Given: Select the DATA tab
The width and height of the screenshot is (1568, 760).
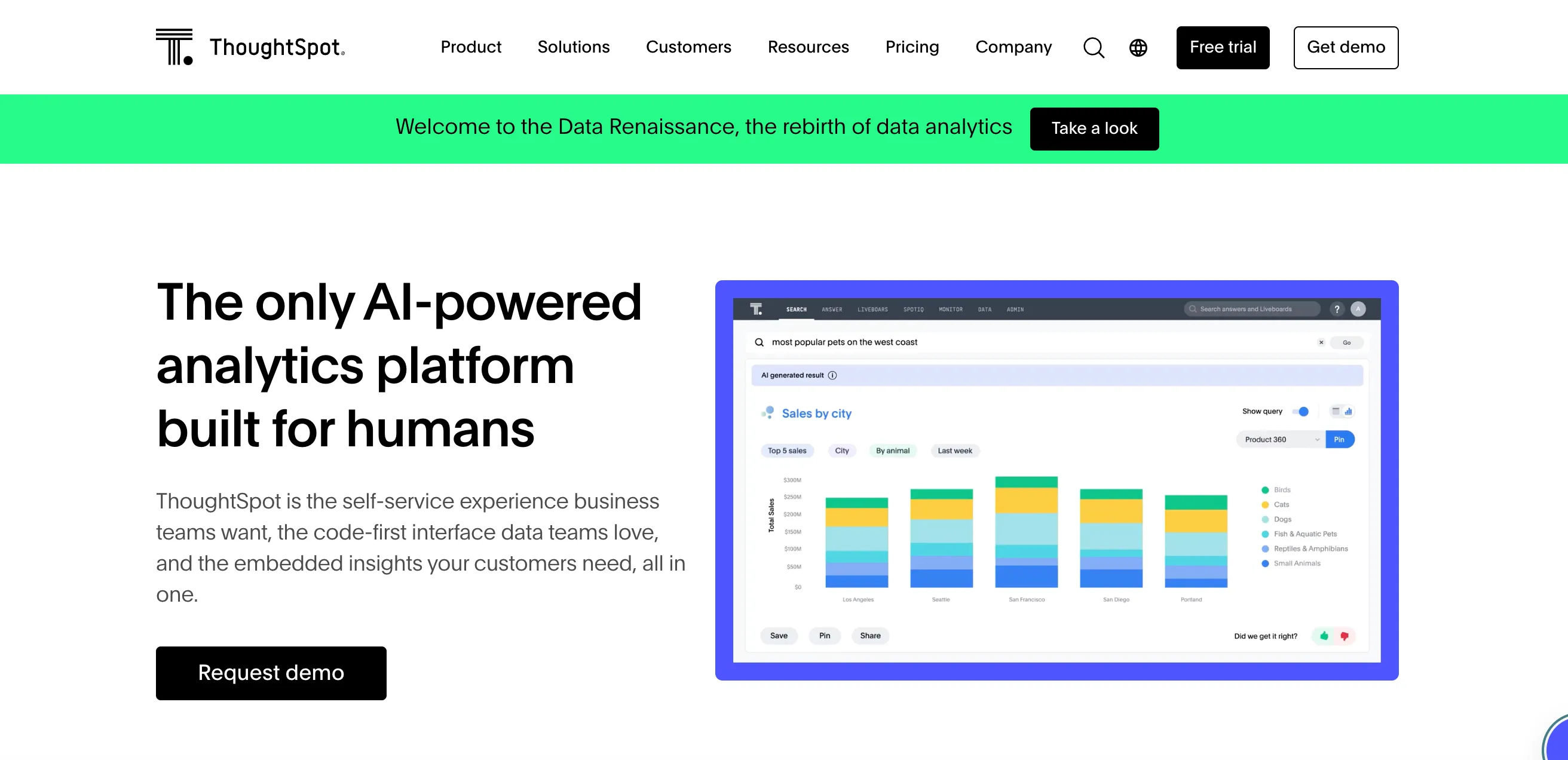Looking at the screenshot, I should [x=984, y=309].
